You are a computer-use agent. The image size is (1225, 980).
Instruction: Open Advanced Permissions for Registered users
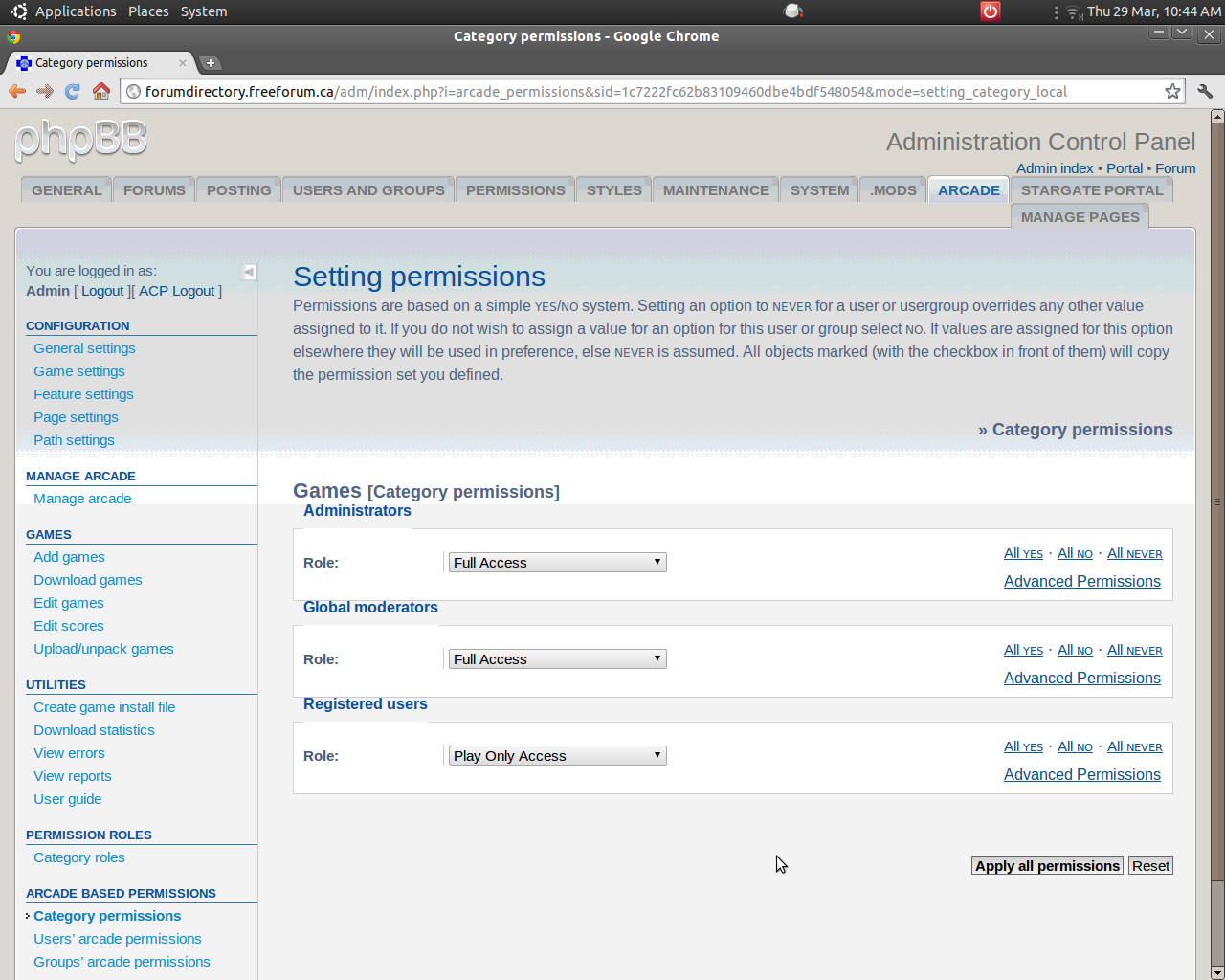pos(1082,774)
